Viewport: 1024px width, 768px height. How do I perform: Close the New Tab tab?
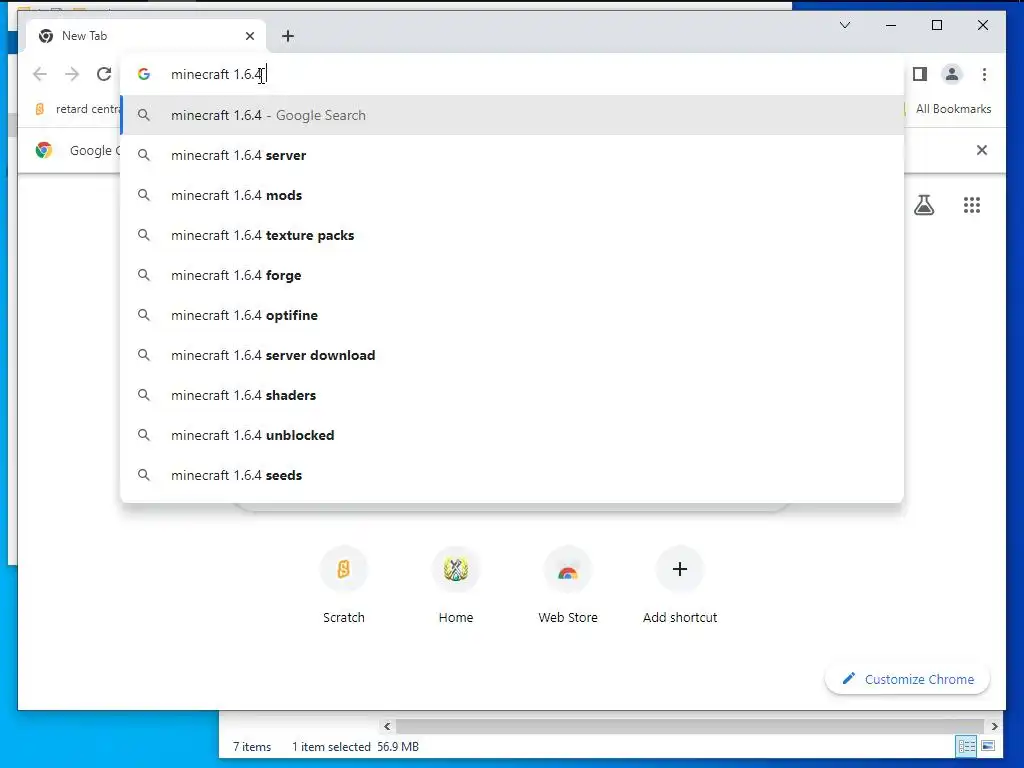pos(250,36)
